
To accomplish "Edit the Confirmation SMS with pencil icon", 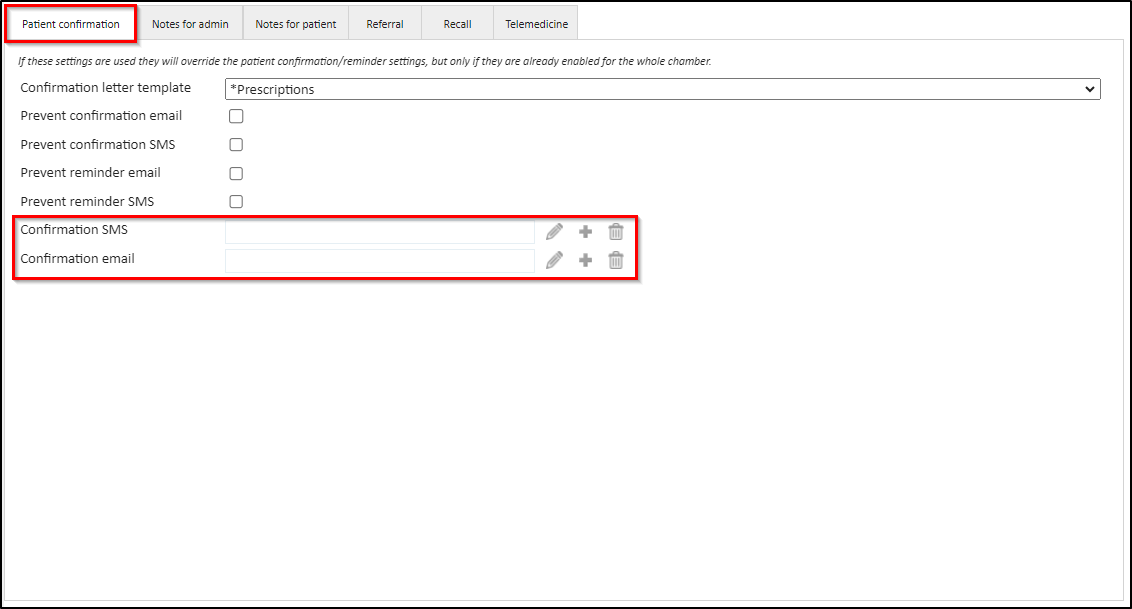I will 555,232.
